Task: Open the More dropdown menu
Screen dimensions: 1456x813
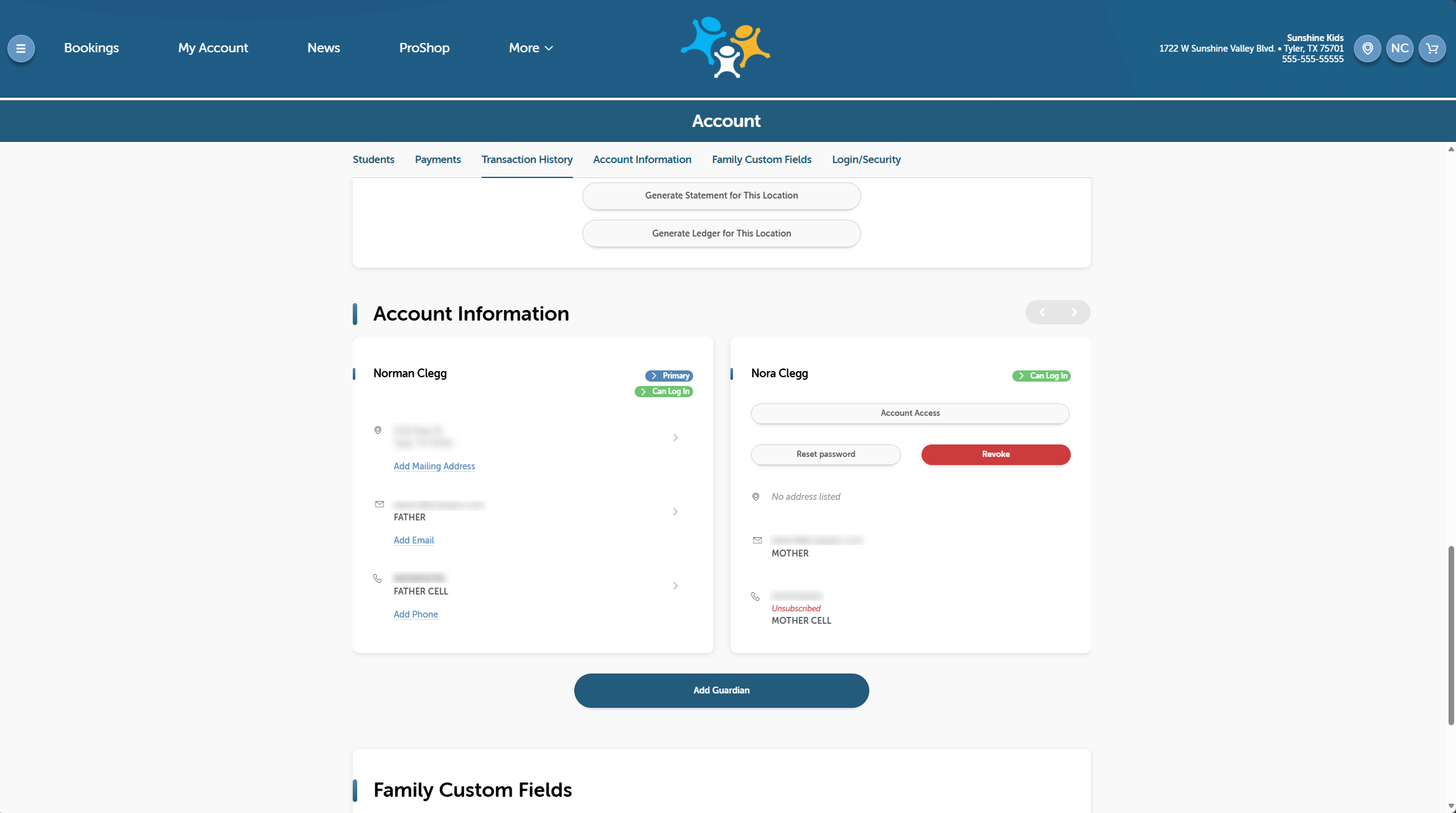Action: [531, 48]
